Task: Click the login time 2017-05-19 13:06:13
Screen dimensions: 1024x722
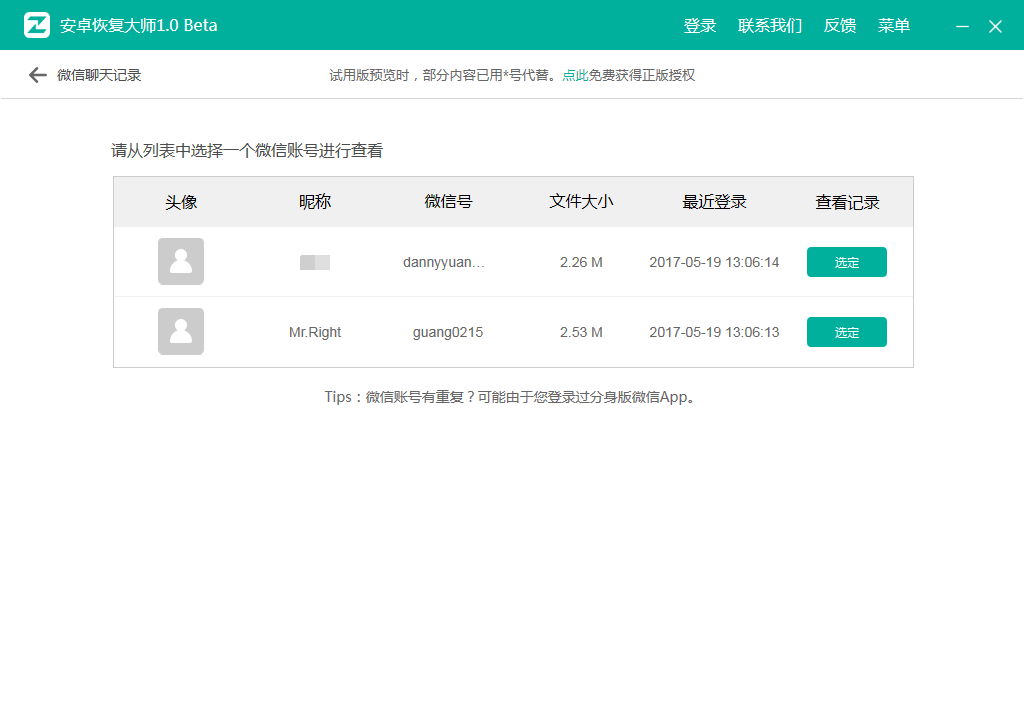Action: tap(714, 332)
